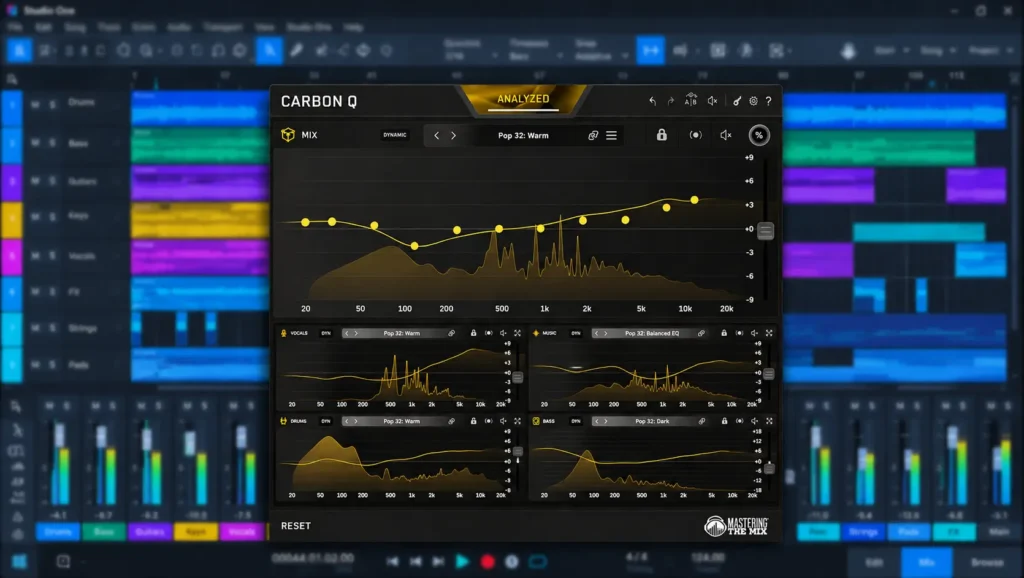The width and height of the screenshot is (1024, 578).
Task: Click the Drums panel lock icon
Action: [x=473, y=421]
